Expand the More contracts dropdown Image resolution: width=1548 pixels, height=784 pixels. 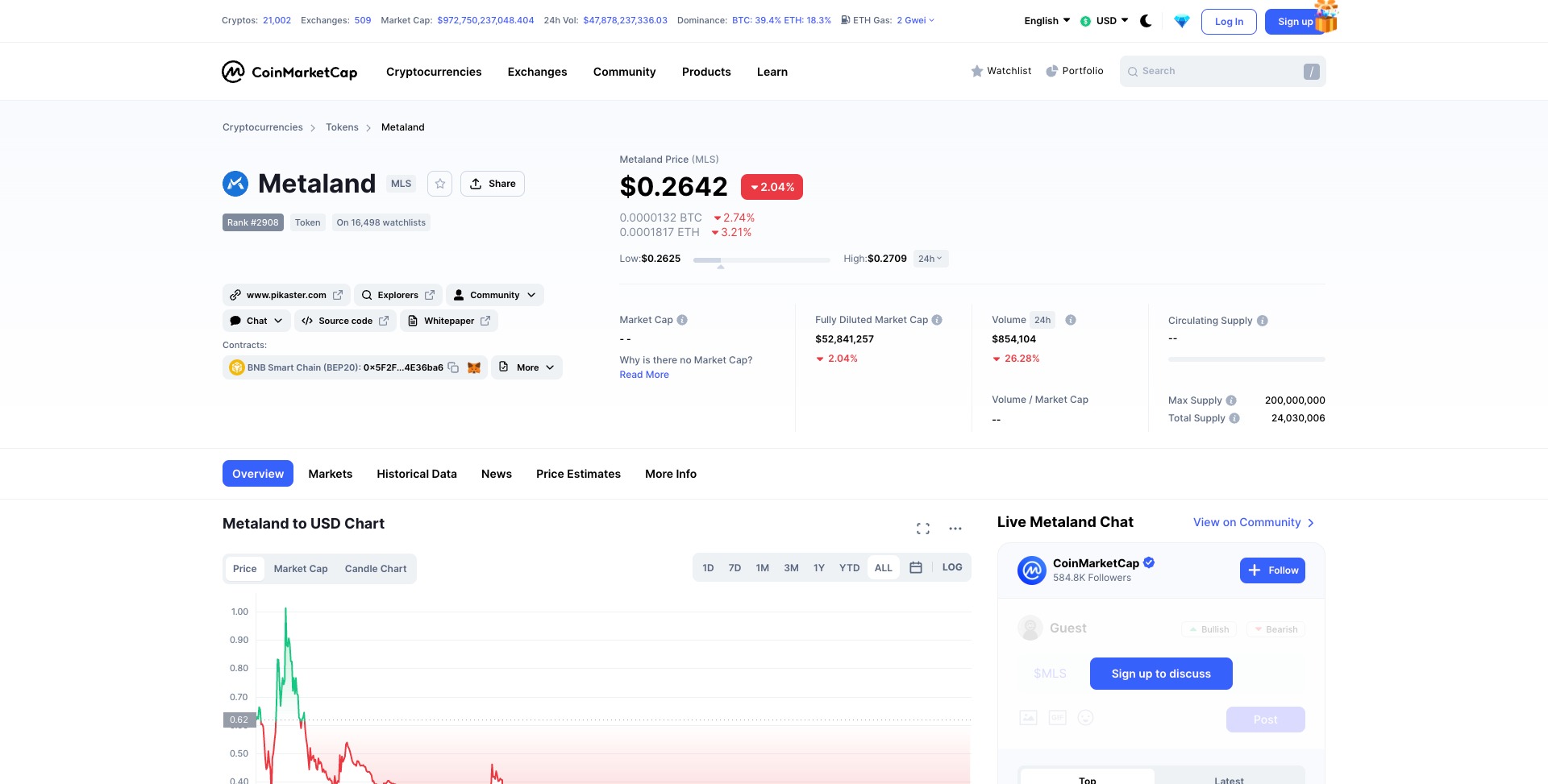527,367
